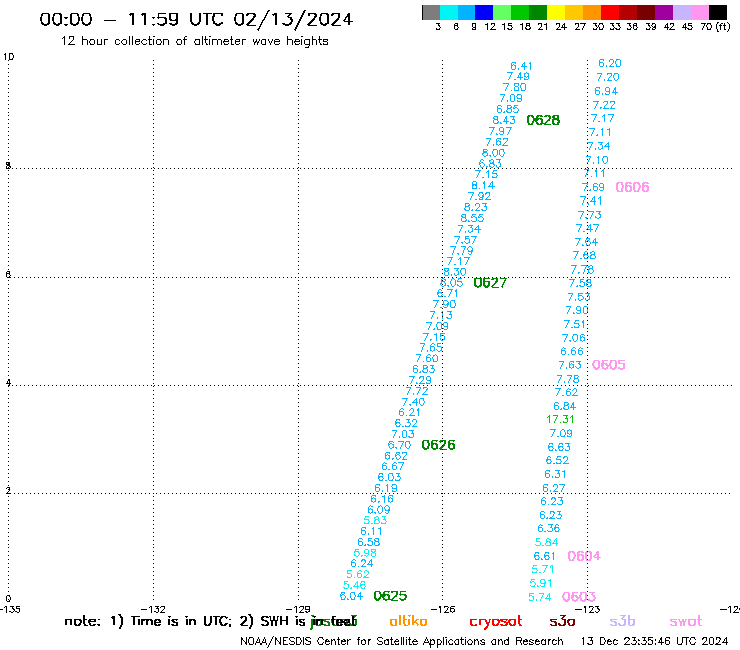
Task: Click the reading 7.06 on the right track
Action: 574,338
